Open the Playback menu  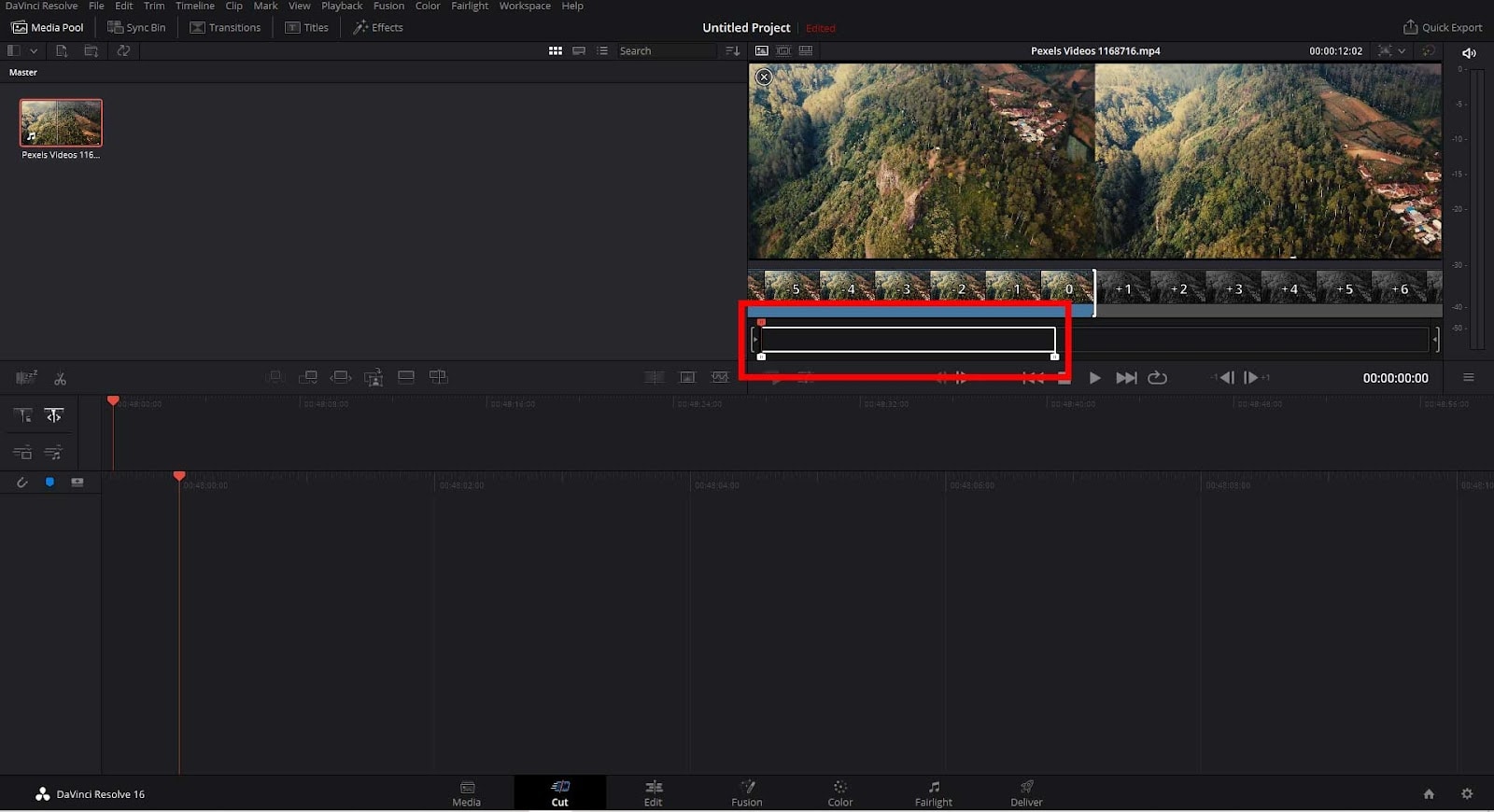(x=342, y=6)
